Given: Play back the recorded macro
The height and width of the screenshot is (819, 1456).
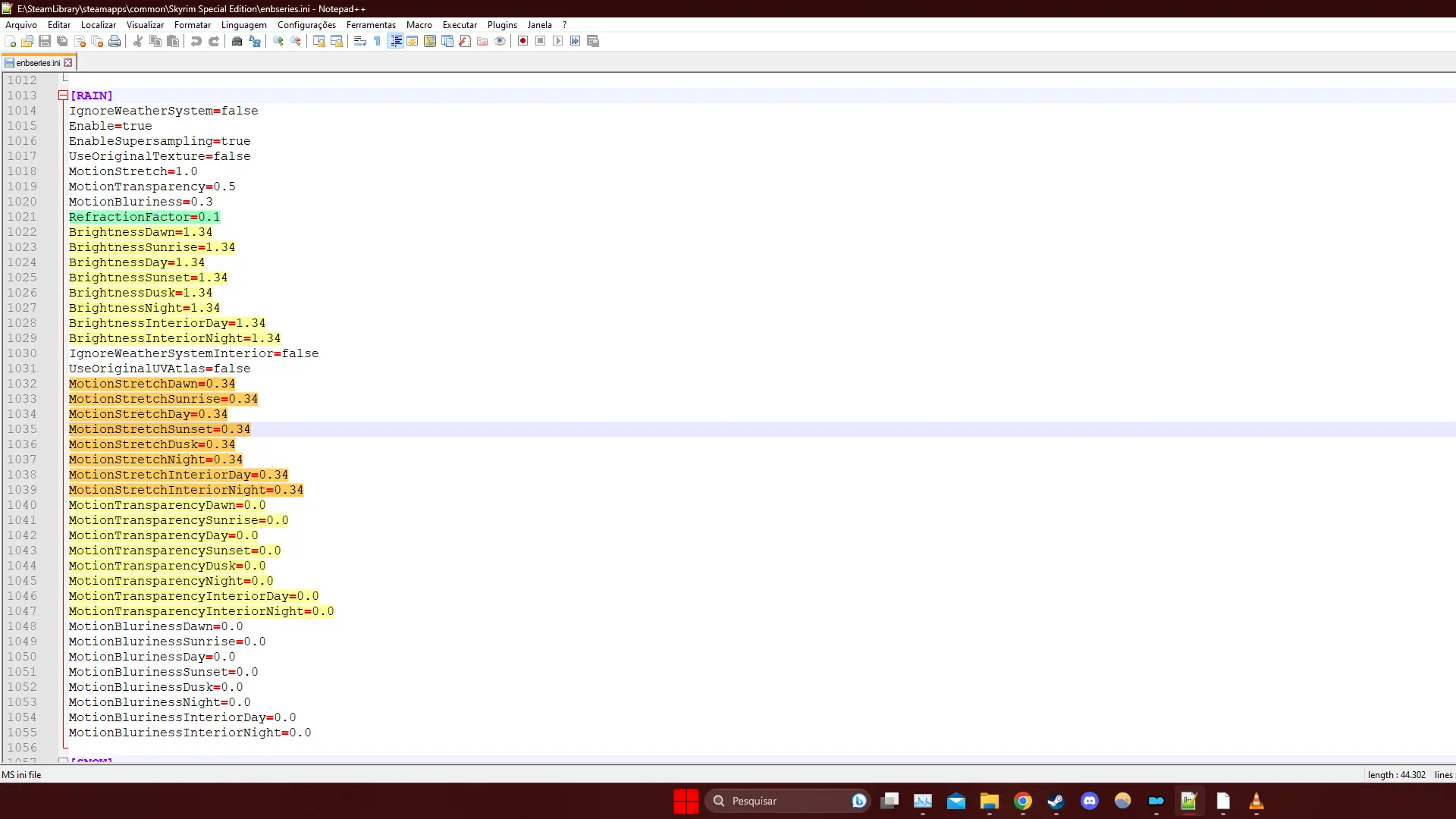Looking at the screenshot, I should pos(558,41).
